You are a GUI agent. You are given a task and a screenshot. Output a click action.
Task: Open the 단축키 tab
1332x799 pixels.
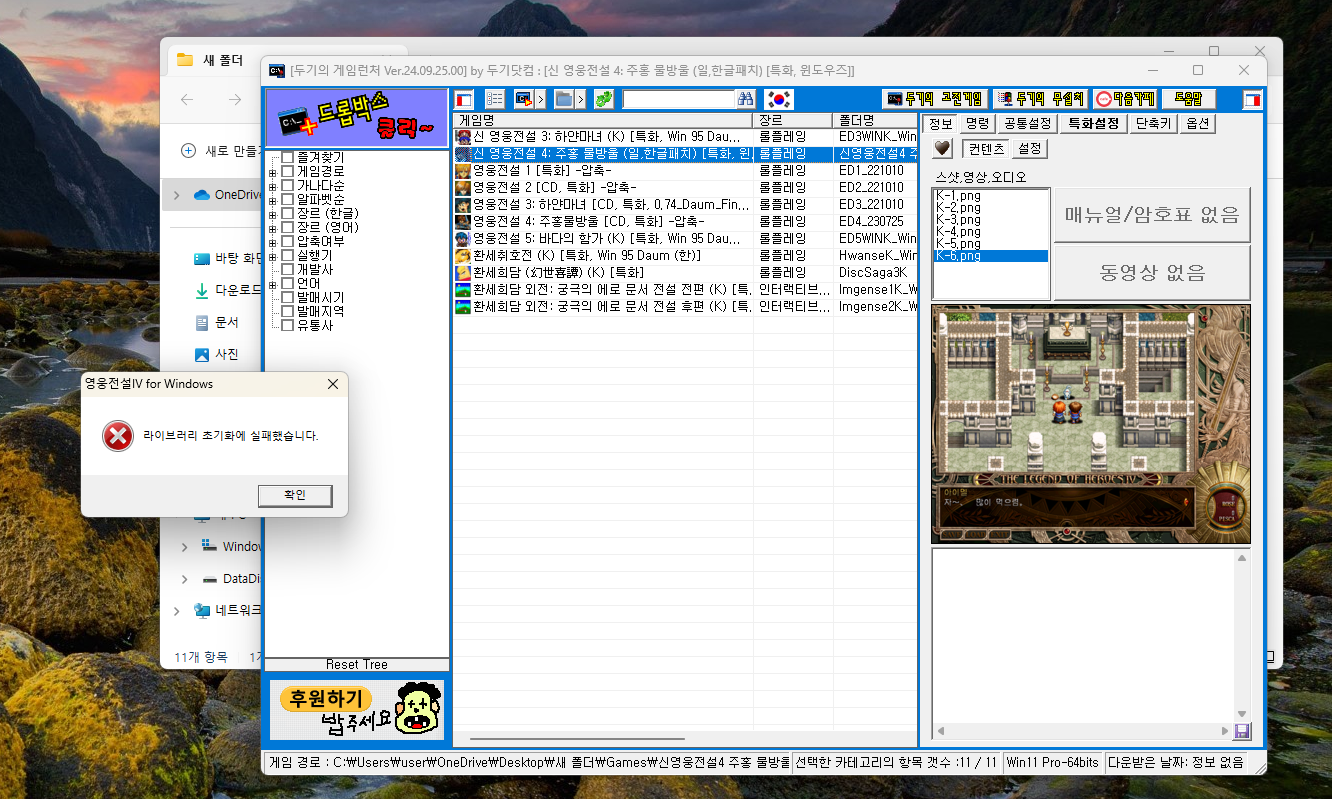coord(1155,123)
